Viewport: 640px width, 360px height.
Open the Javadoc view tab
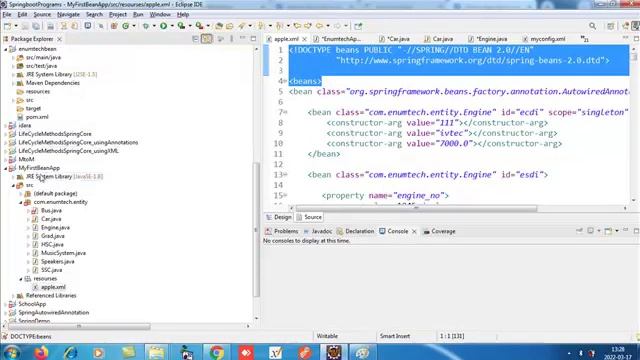coord(318,231)
